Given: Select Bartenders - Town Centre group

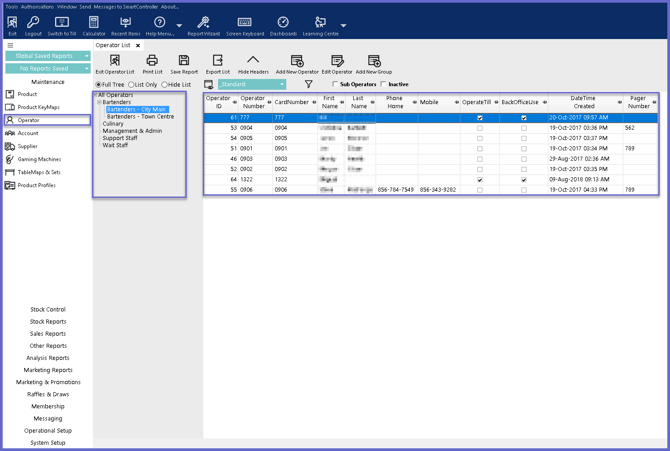Looking at the screenshot, I should (x=140, y=117).
